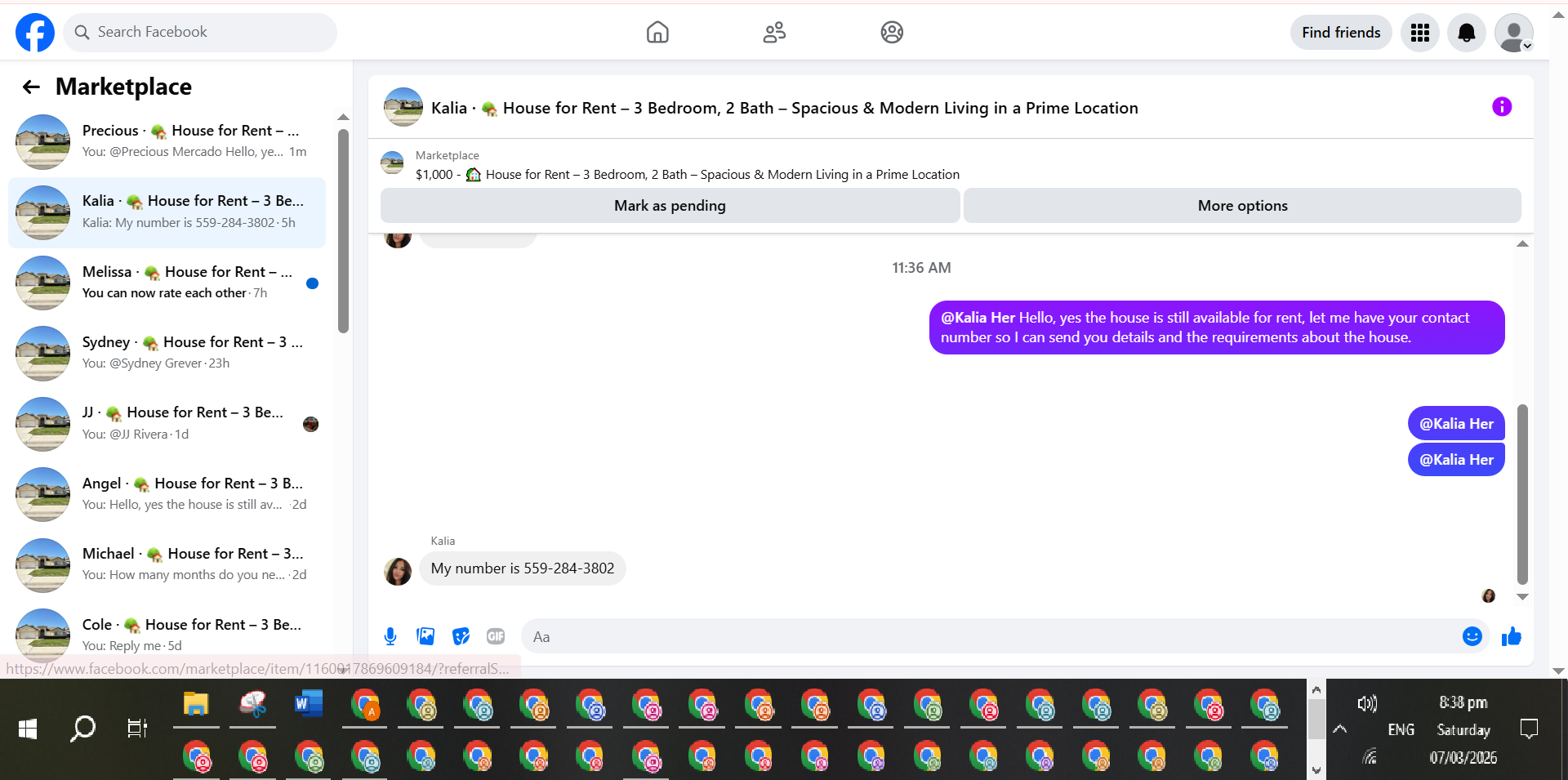This screenshot has height=780, width=1568.
Task: Open the notifications bell
Action: pyautogui.click(x=1467, y=33)
